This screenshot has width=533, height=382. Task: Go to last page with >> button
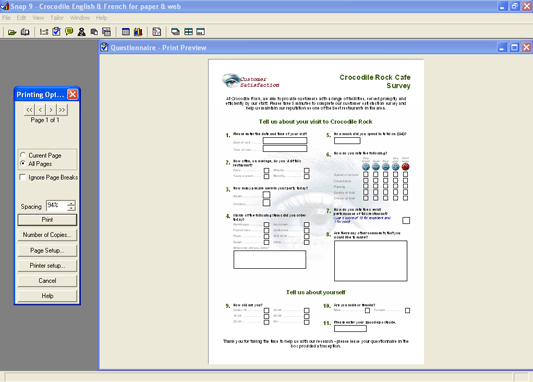[62, 110]
